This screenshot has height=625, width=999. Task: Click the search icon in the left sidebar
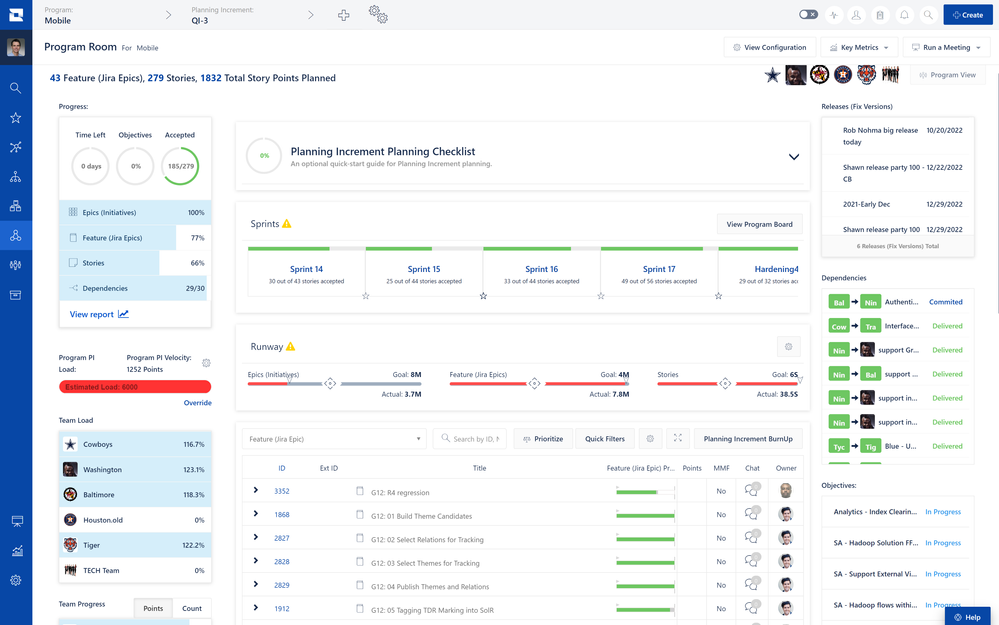coord(15,88)
